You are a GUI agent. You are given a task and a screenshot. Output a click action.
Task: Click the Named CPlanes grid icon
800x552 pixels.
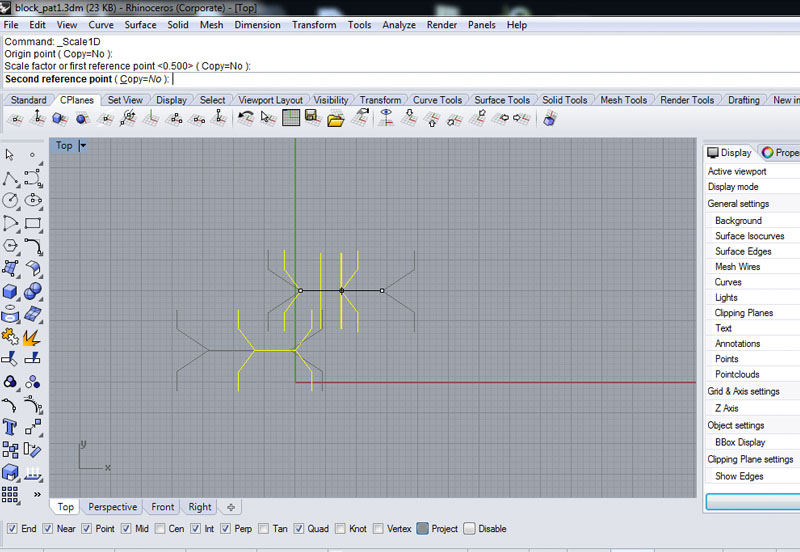(291, 118)
